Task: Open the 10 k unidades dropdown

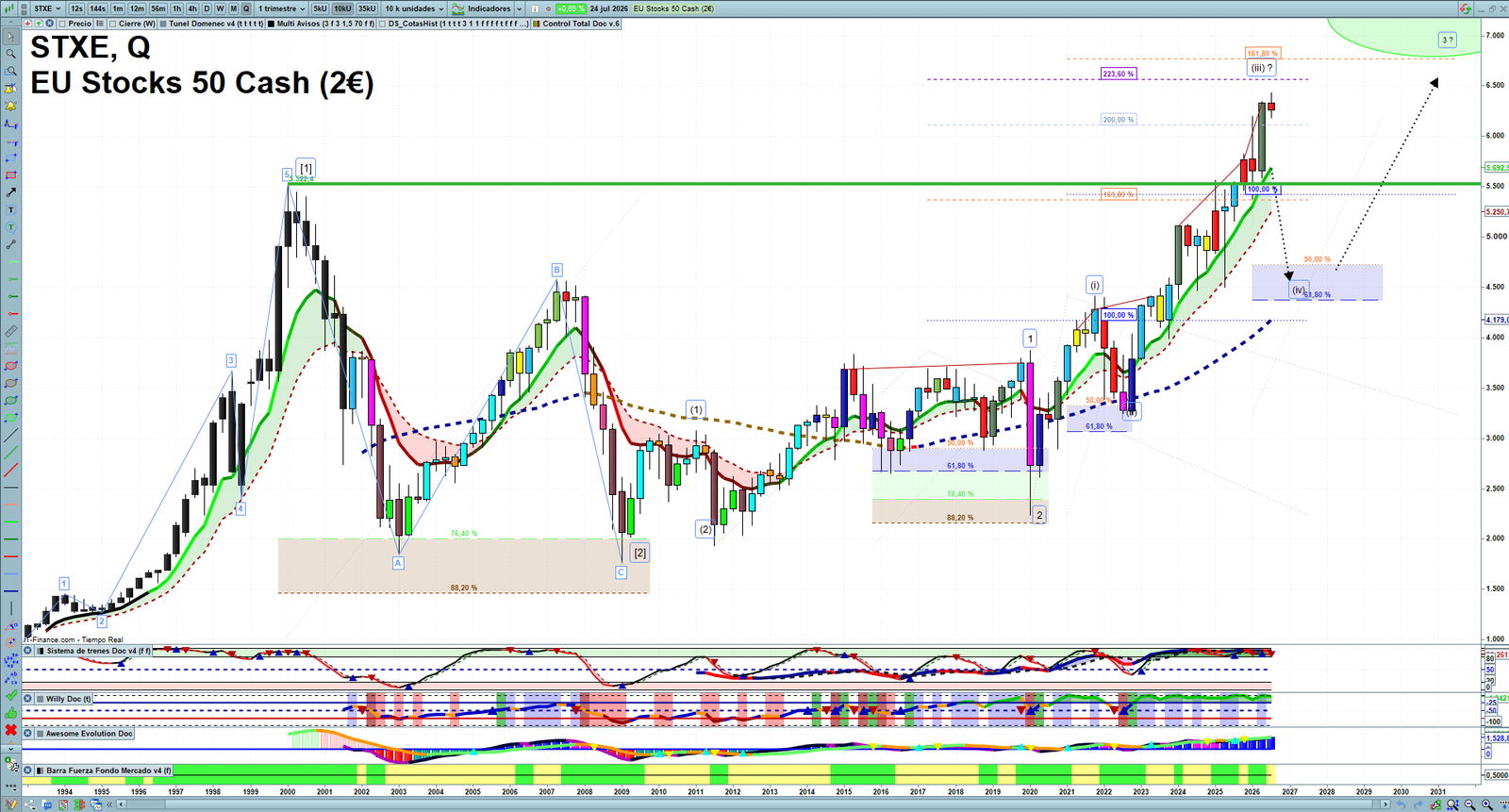Action: click(x=414, y=8)
